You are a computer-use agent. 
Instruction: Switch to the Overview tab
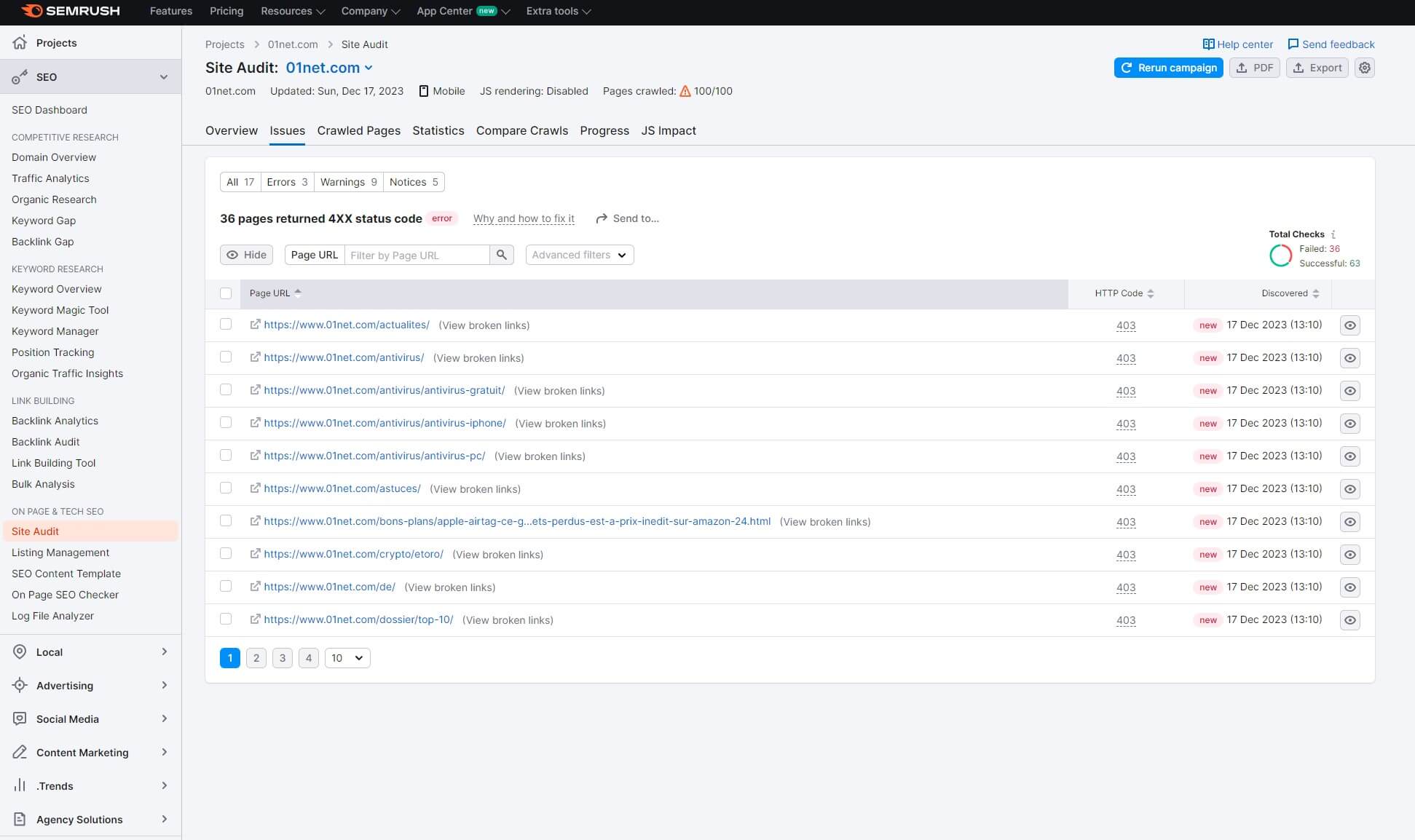click(x=231, y=130)
